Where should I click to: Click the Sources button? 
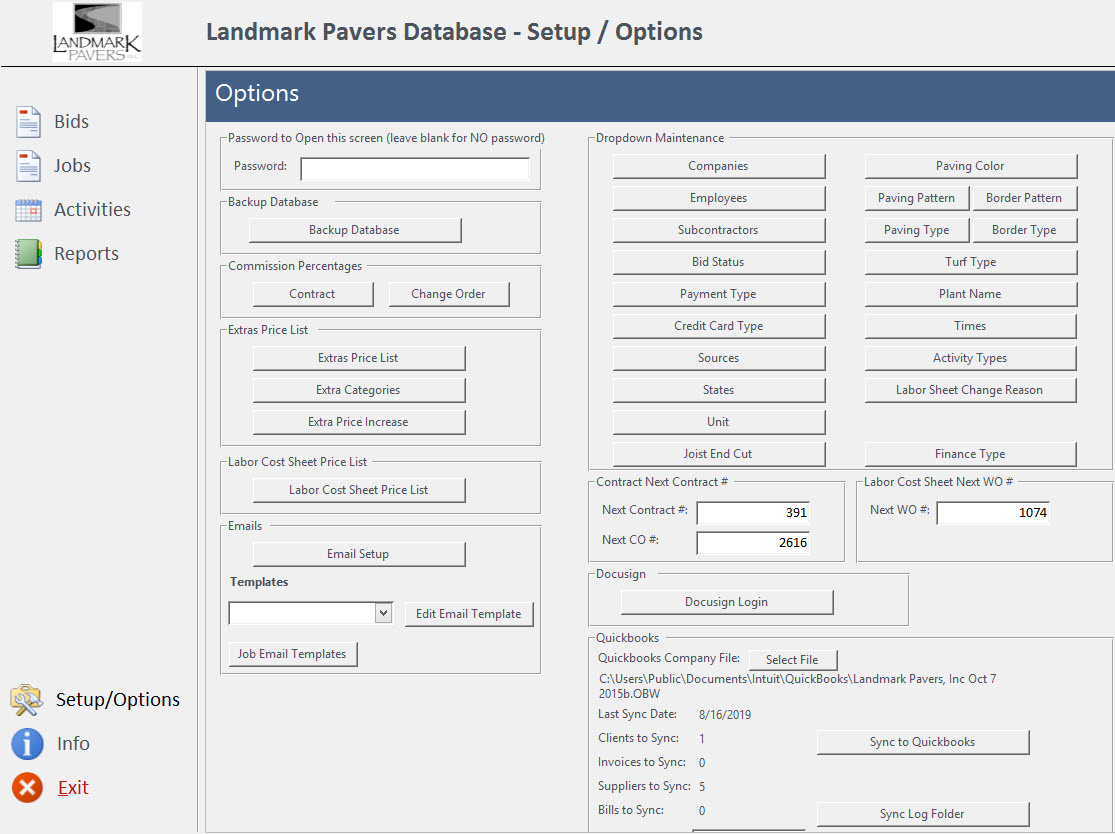coord(719,358)
